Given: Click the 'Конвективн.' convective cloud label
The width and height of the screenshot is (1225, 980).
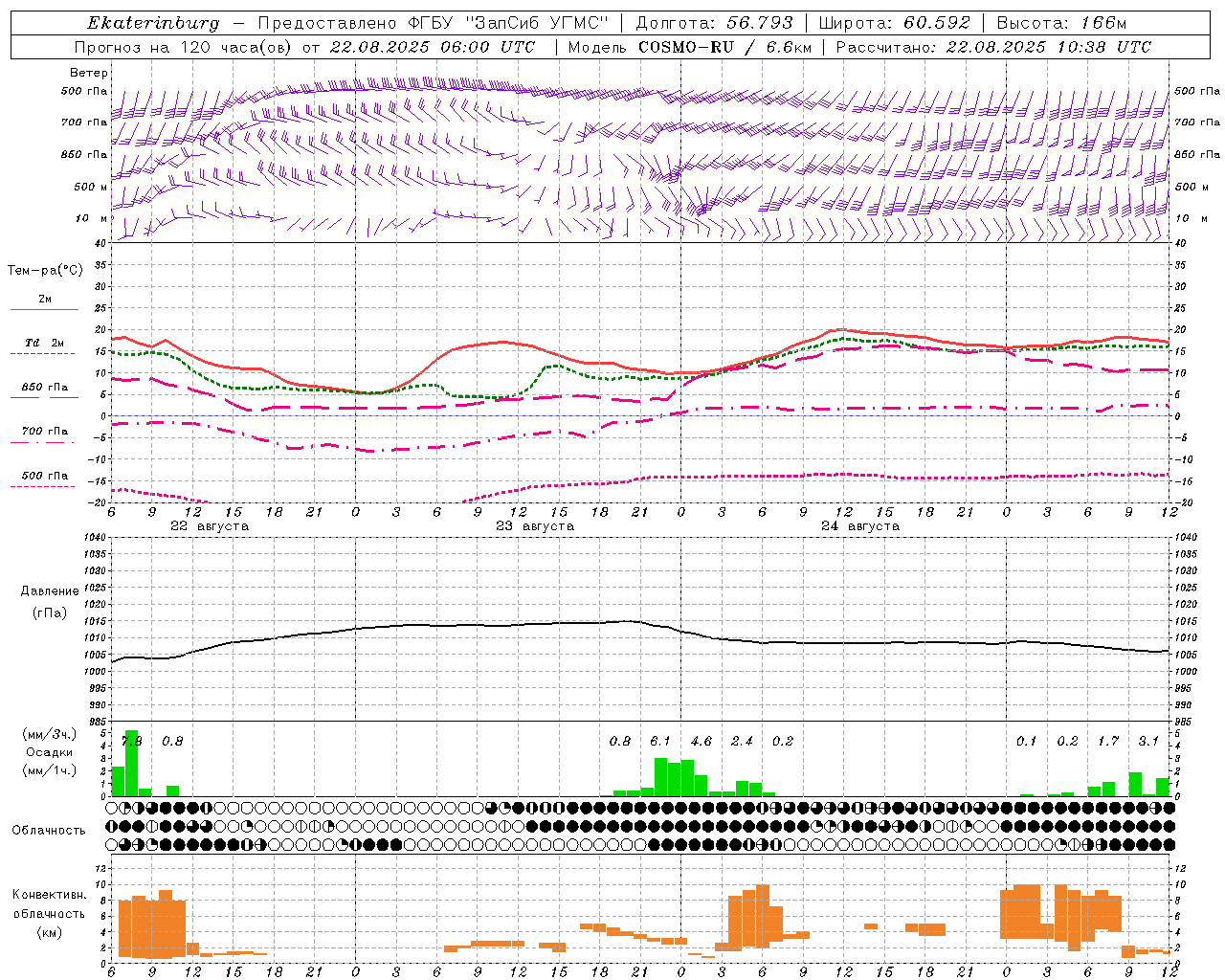Looking at the screenshot, I should click(x=50, y=895).
